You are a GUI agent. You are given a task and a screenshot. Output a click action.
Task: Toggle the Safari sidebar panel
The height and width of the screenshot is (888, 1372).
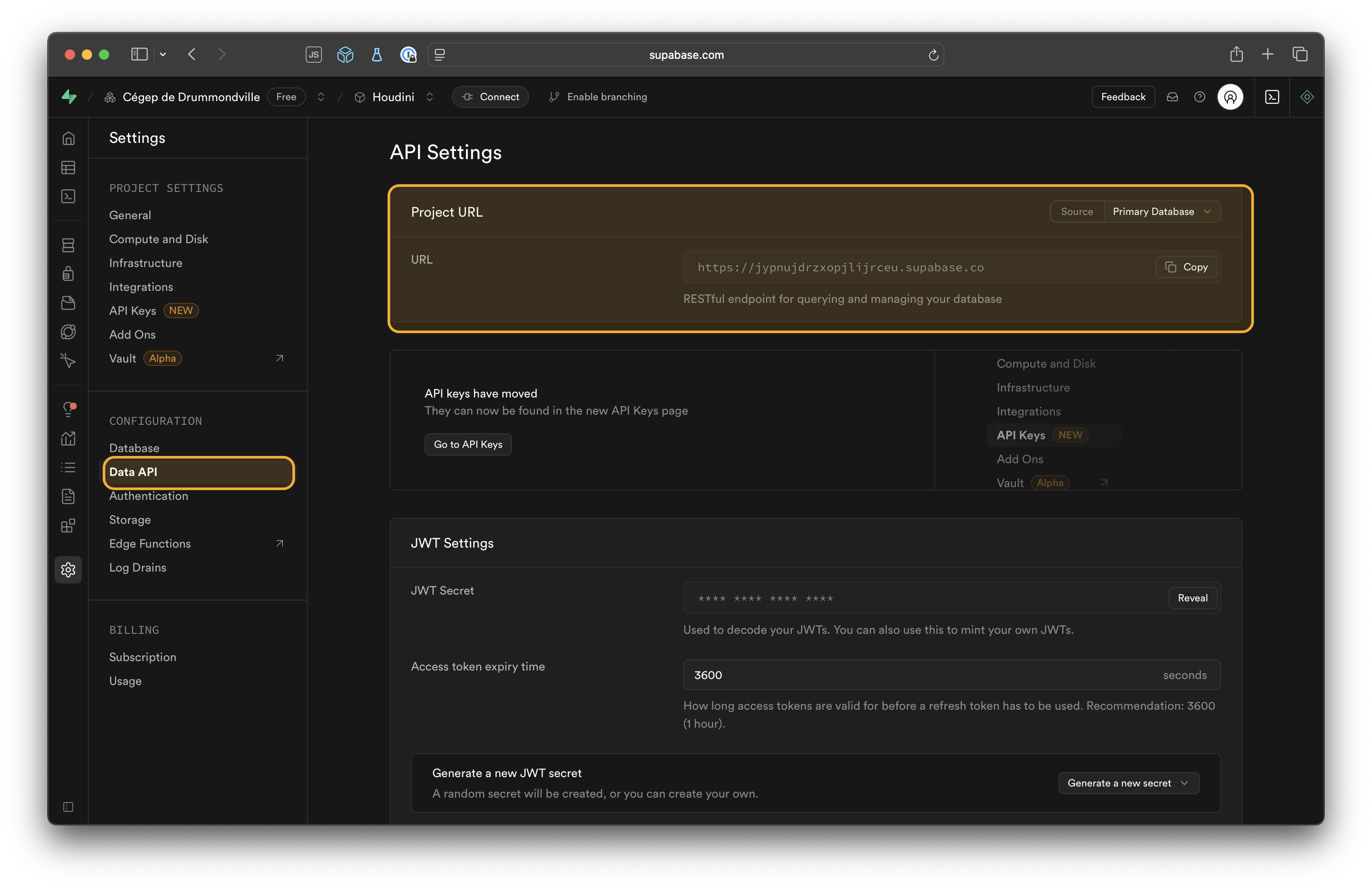coord(139,54)
